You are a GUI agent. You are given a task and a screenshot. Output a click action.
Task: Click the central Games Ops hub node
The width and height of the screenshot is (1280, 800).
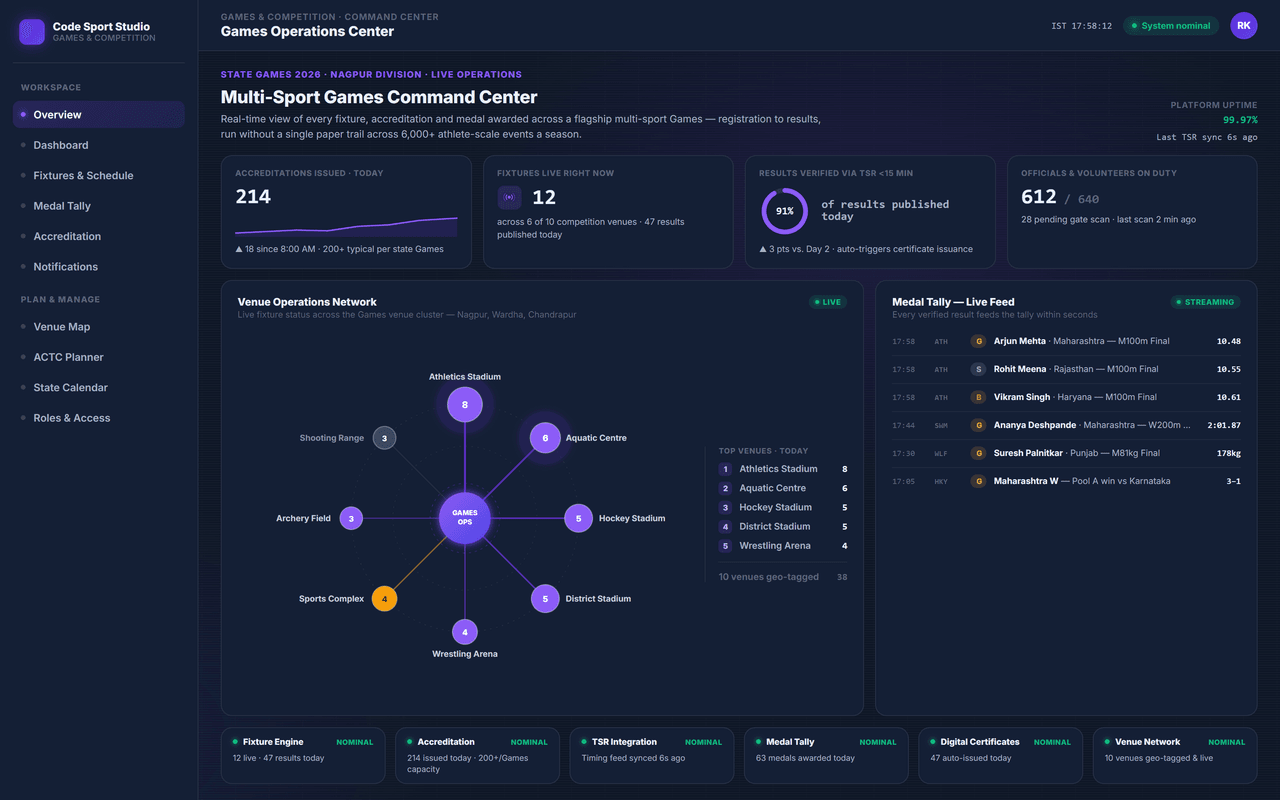pos(465,518)
